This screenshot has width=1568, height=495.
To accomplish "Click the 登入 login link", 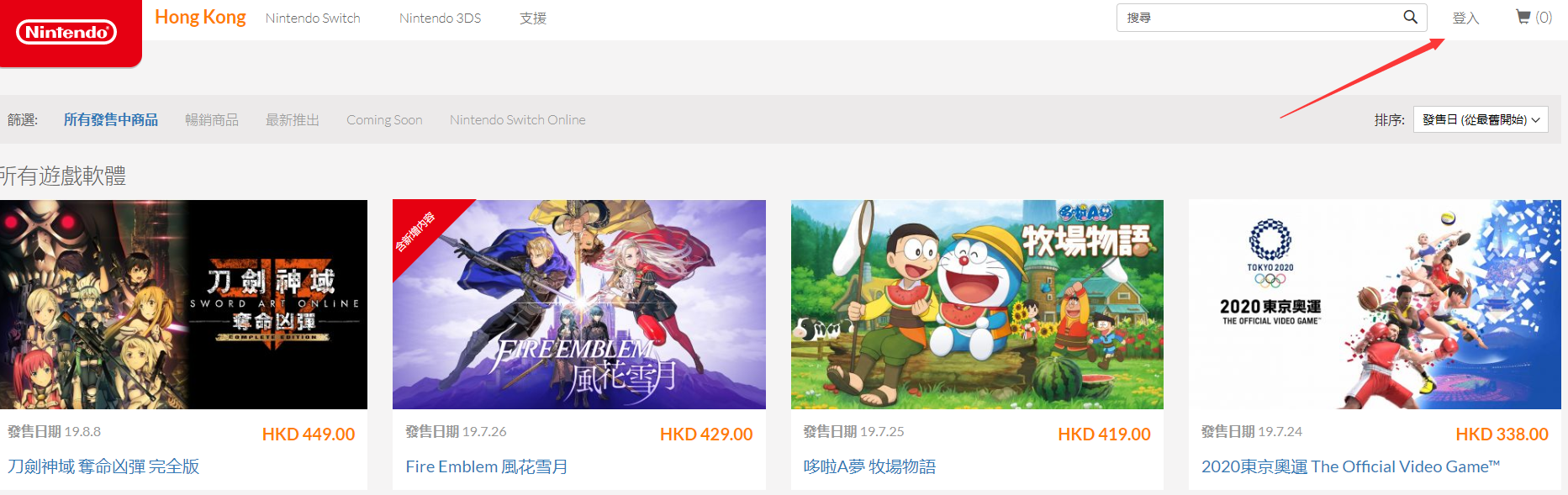I will pyautogui.click(x=1465, y=18).
